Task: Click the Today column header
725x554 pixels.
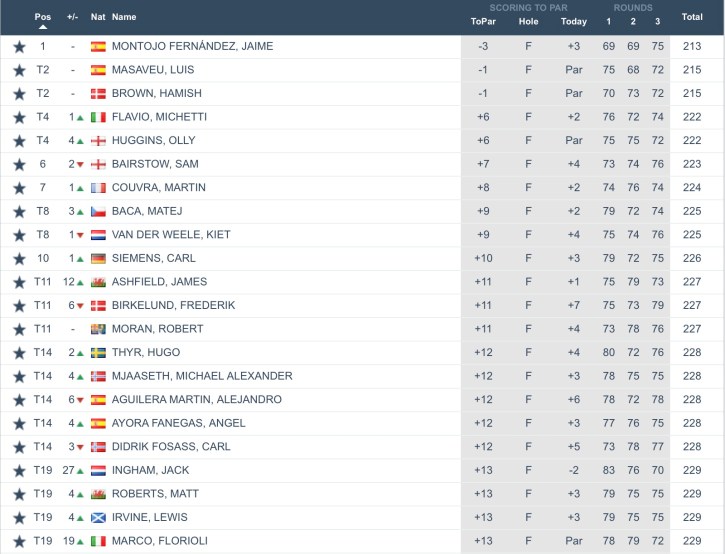Action: point(574,21)
